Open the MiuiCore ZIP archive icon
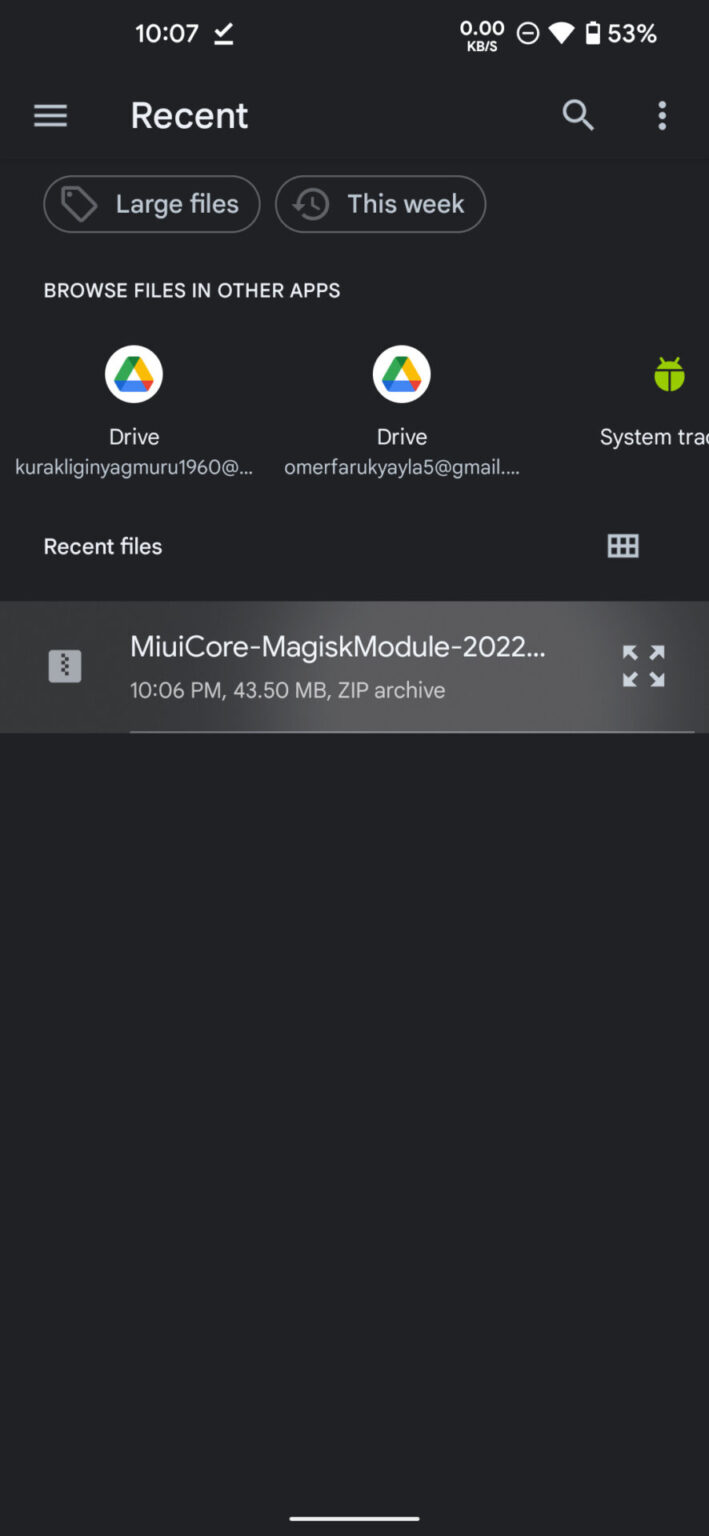This screenshot has height=1536, width=709. [x=65, y=665]
